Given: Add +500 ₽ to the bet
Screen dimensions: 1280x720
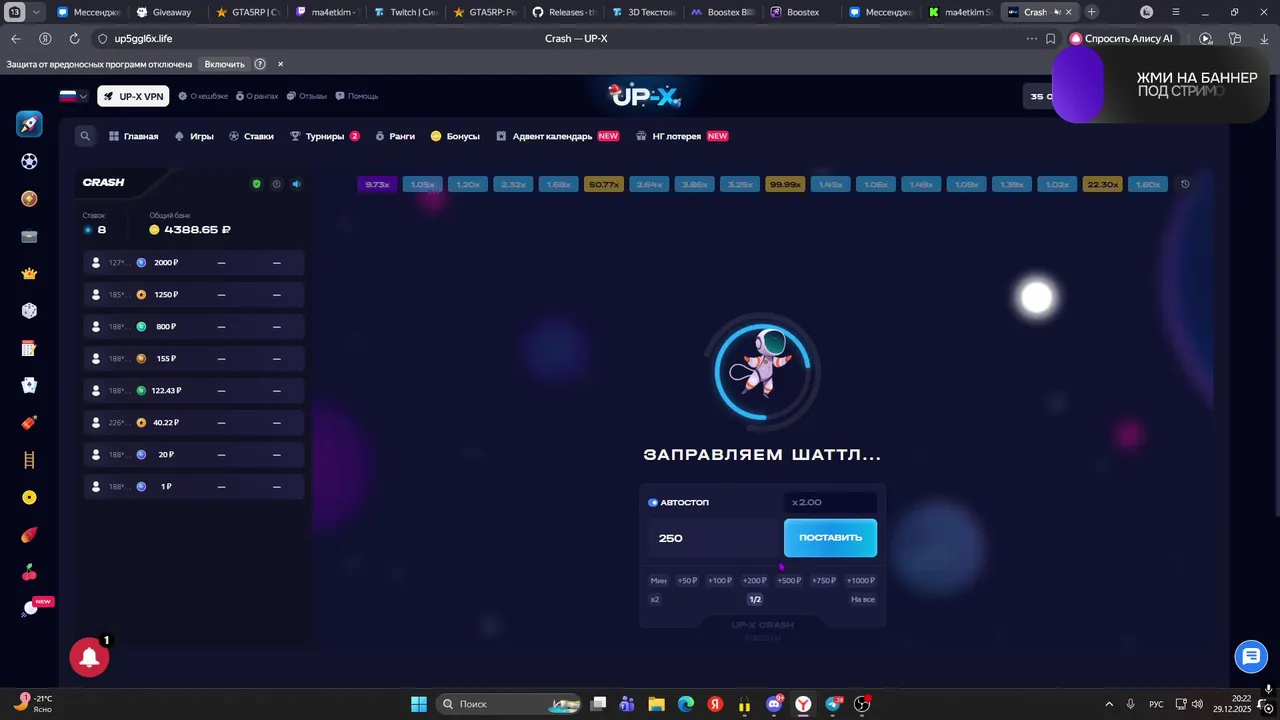Looking at the screenshot, I should click(x=789, y=581).
